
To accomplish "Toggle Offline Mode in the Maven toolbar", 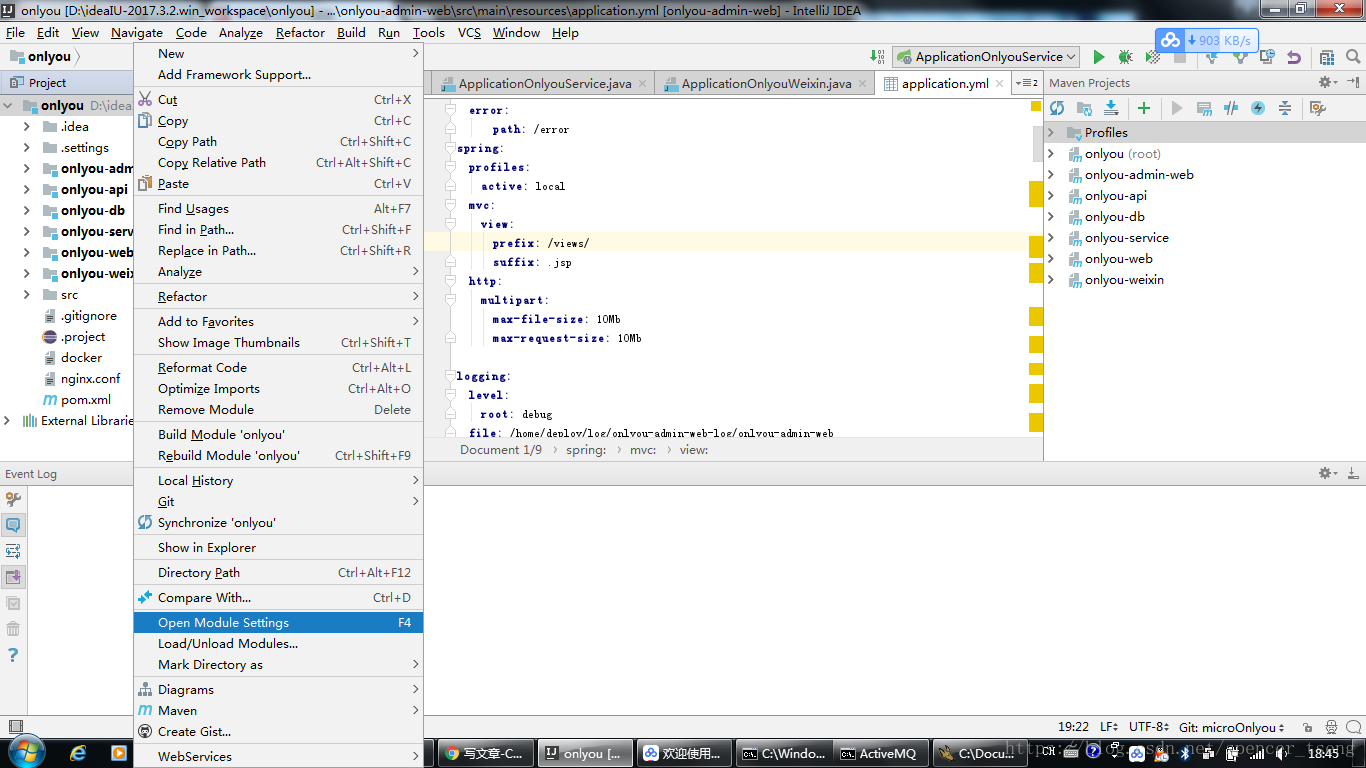I will [x=1231, y=108].
